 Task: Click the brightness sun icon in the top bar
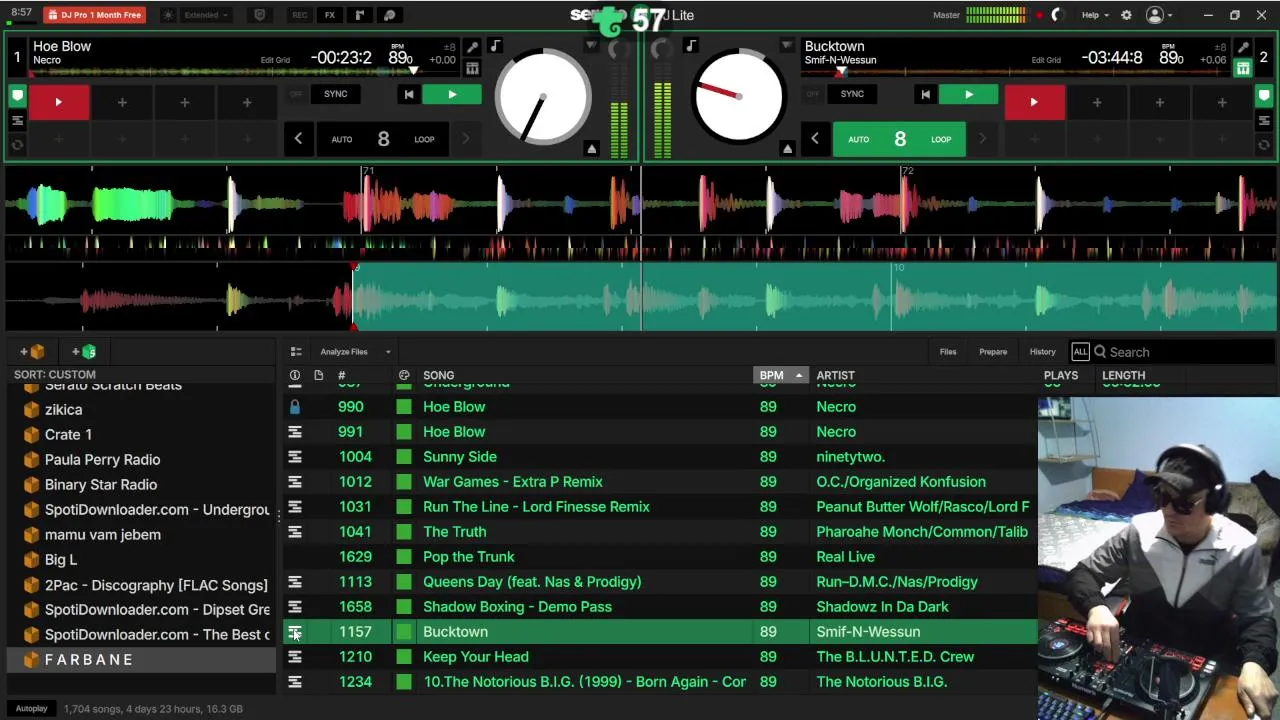click(x=167, y=15)
